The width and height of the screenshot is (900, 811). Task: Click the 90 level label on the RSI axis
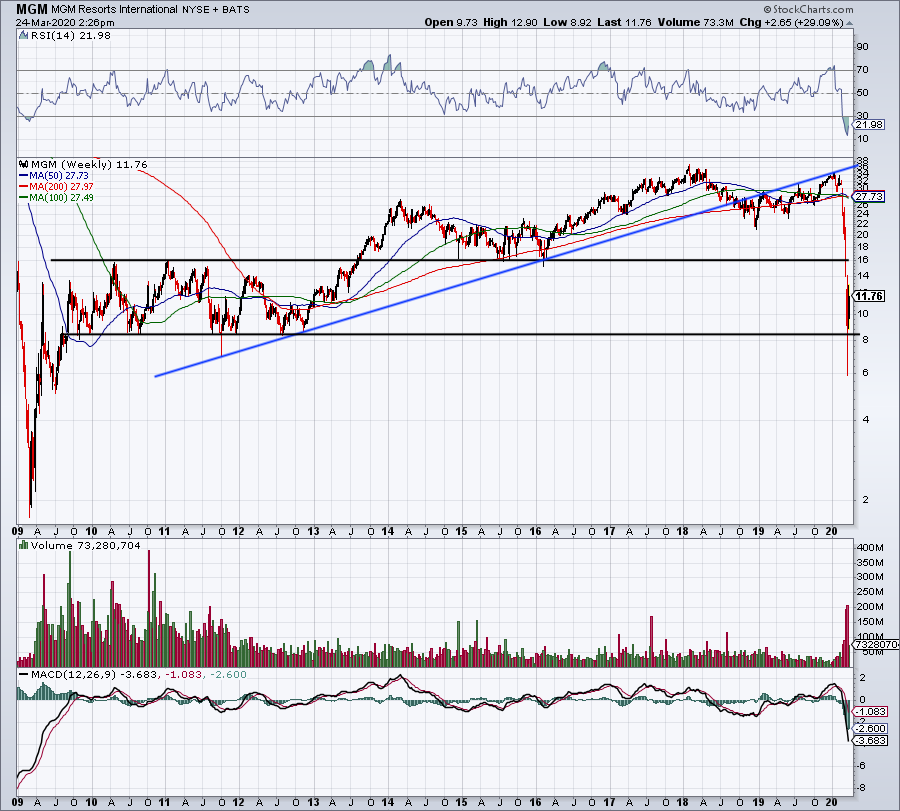[x=862, y=46]
